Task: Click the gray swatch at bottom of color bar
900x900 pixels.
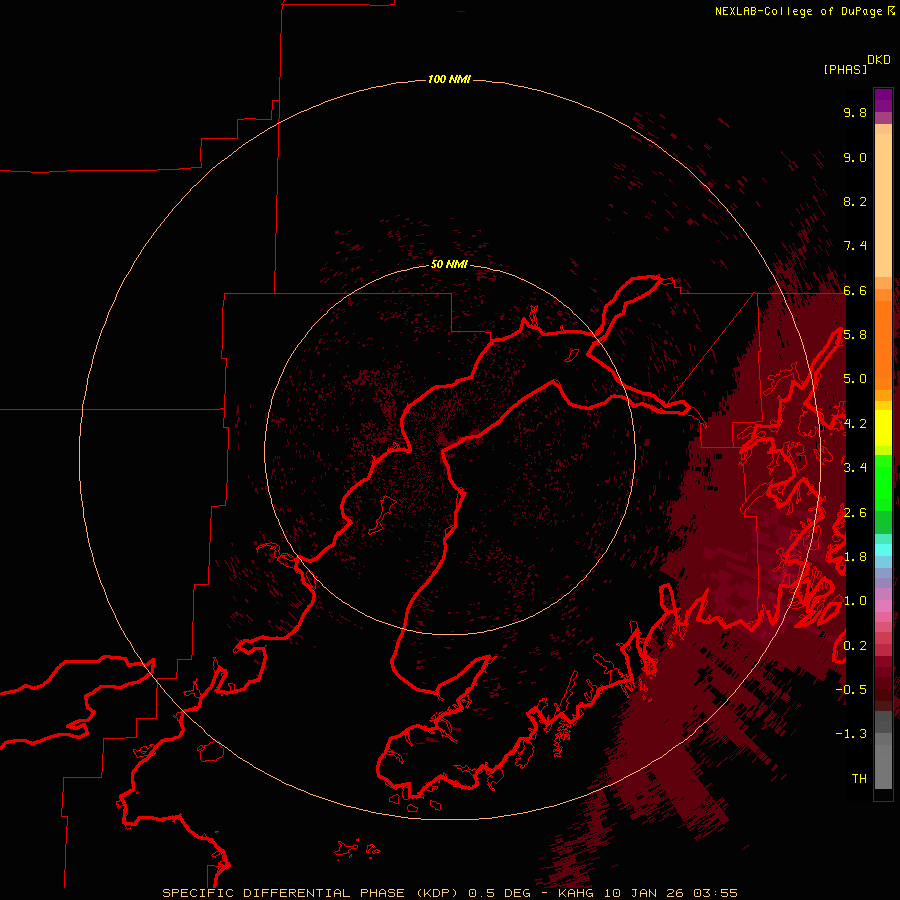Action: click(x=883, y=766)
